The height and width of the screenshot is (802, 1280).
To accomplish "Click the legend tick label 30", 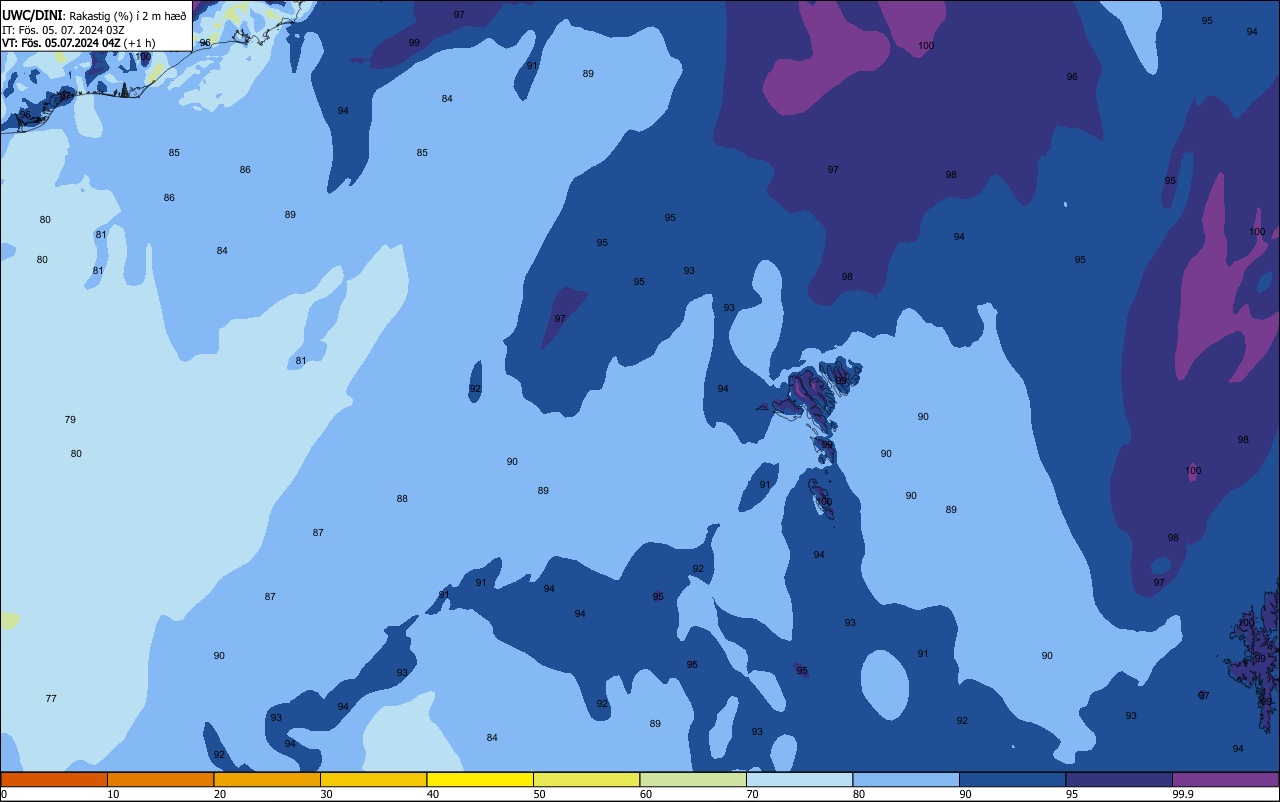I will coord(326,794).
